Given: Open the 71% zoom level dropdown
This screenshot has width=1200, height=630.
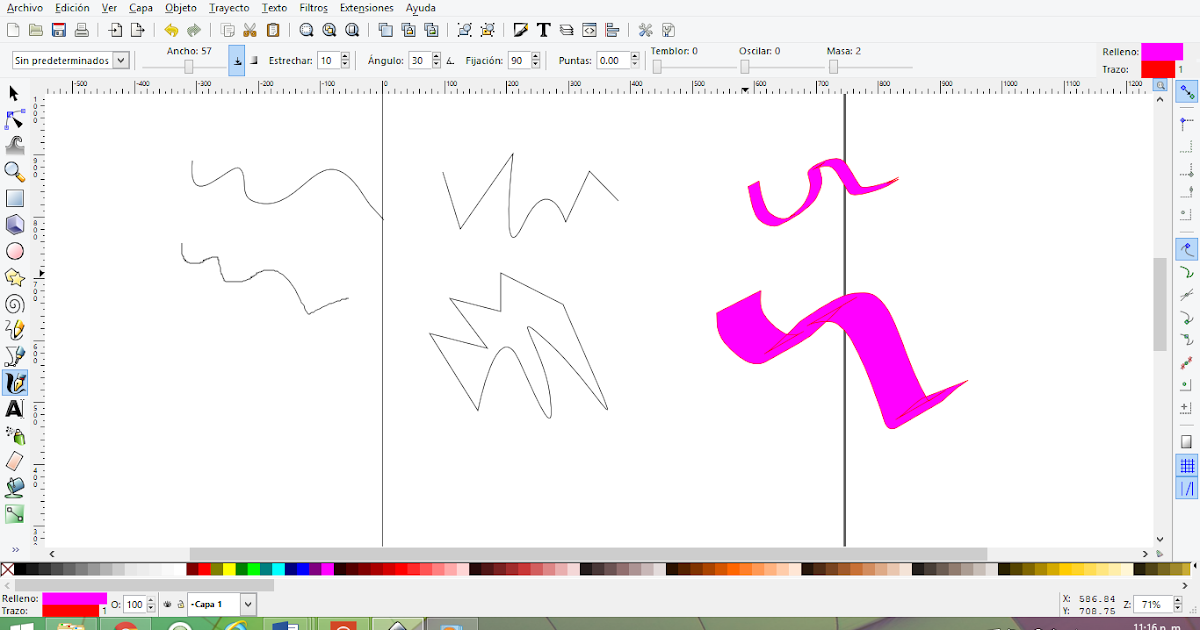Looking at the screenshot, I should [1155, 604].
